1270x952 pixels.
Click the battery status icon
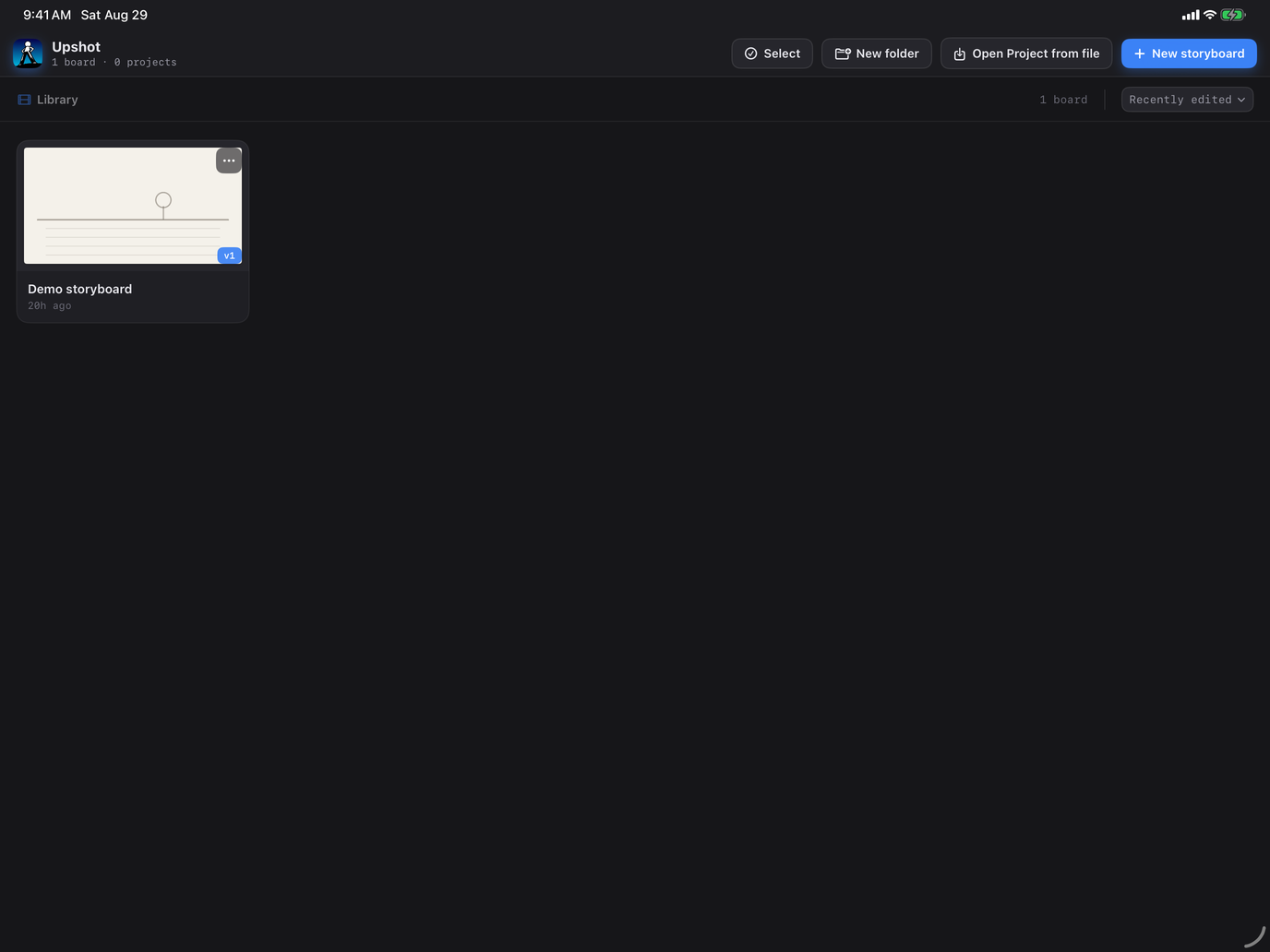tap(1233, 15)
